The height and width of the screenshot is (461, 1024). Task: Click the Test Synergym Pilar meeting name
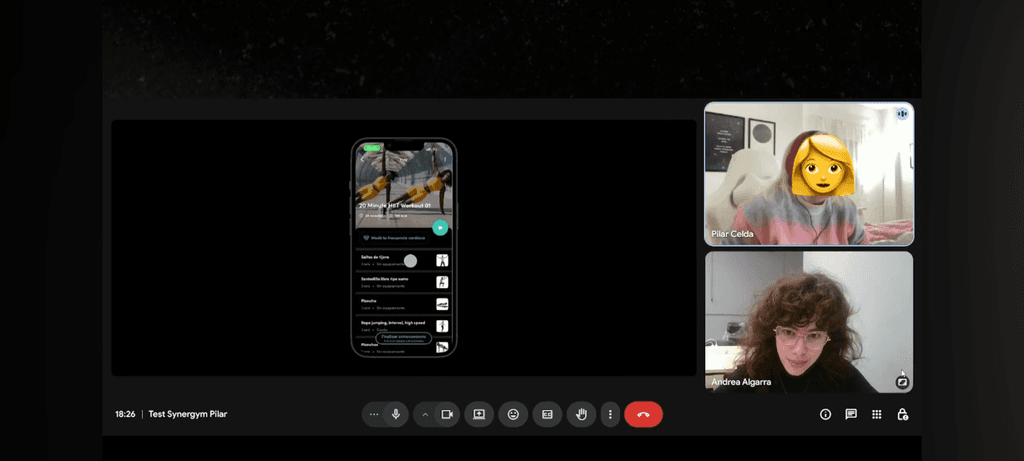(x=188, y=414)
